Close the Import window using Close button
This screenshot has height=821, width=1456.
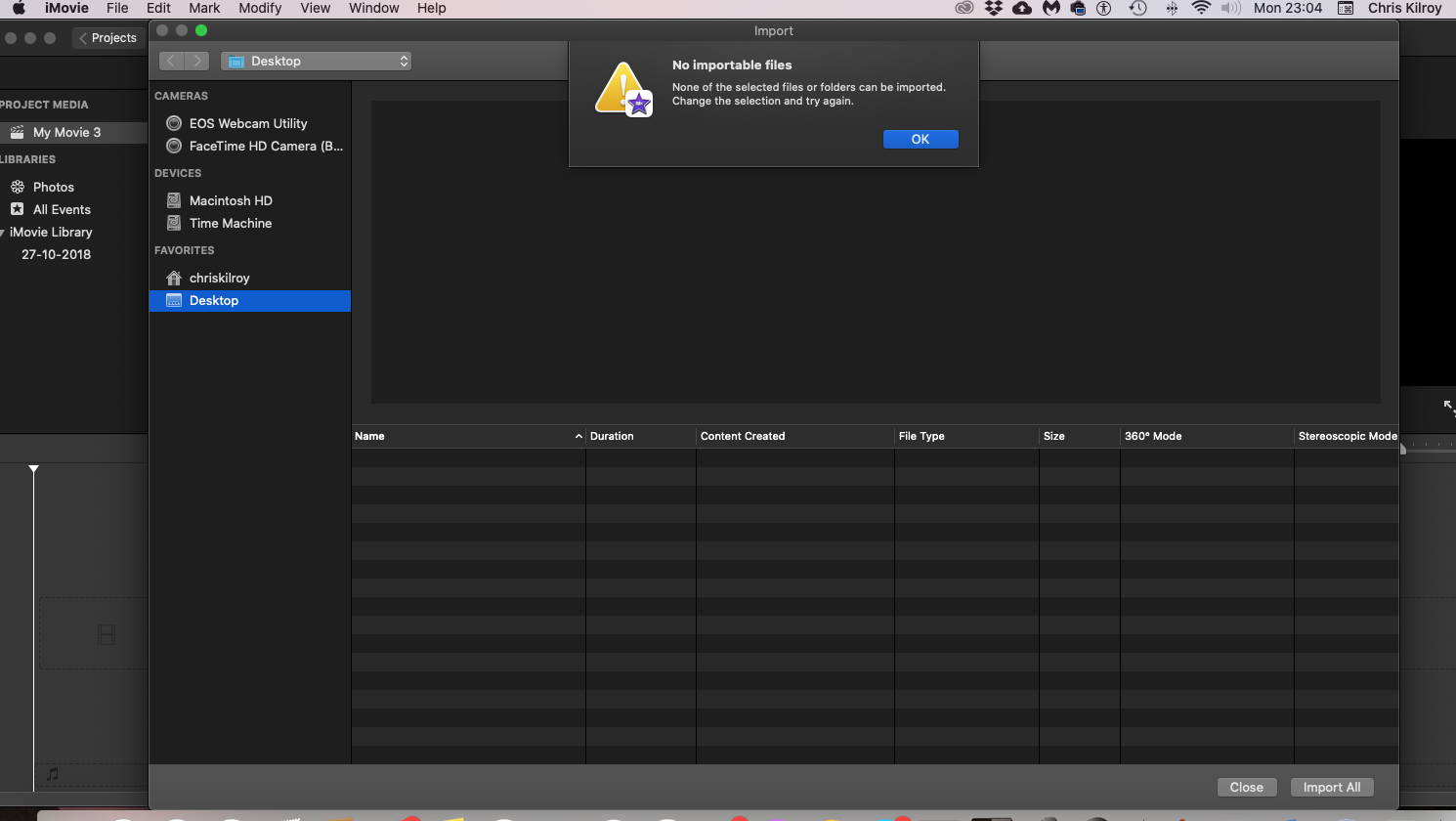click(x=1246, y=787)
